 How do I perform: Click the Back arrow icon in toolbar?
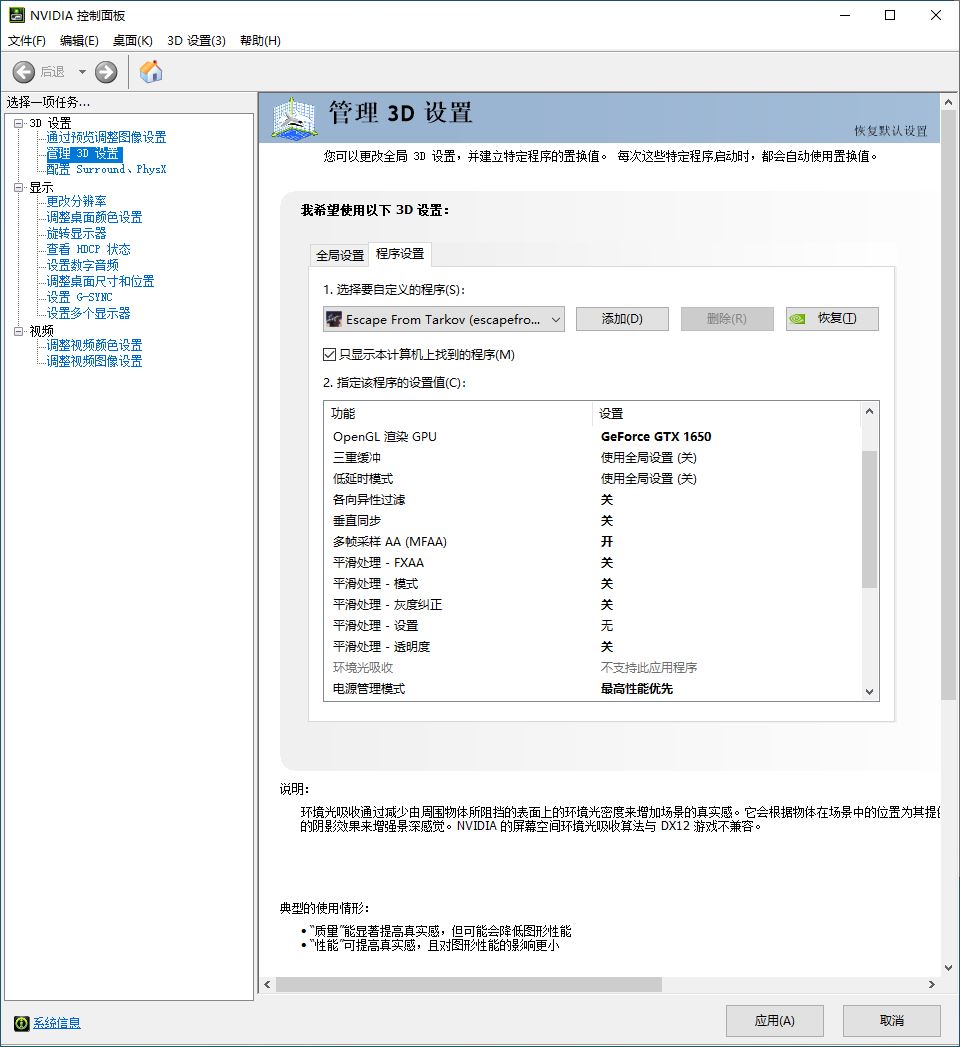point(24,71)
